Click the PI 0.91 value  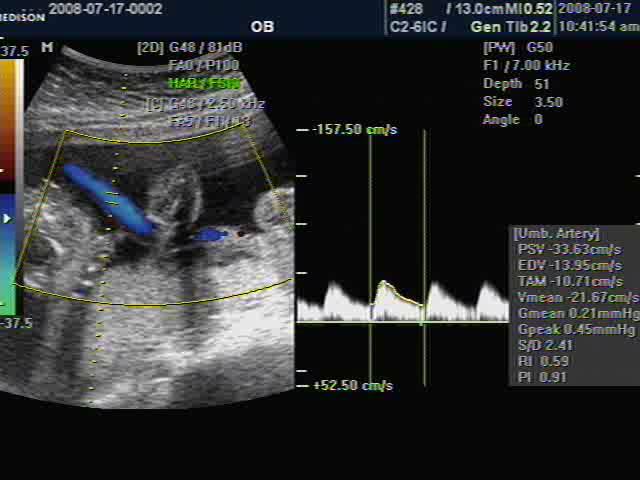pyautogui.click(x=542, y=377)
